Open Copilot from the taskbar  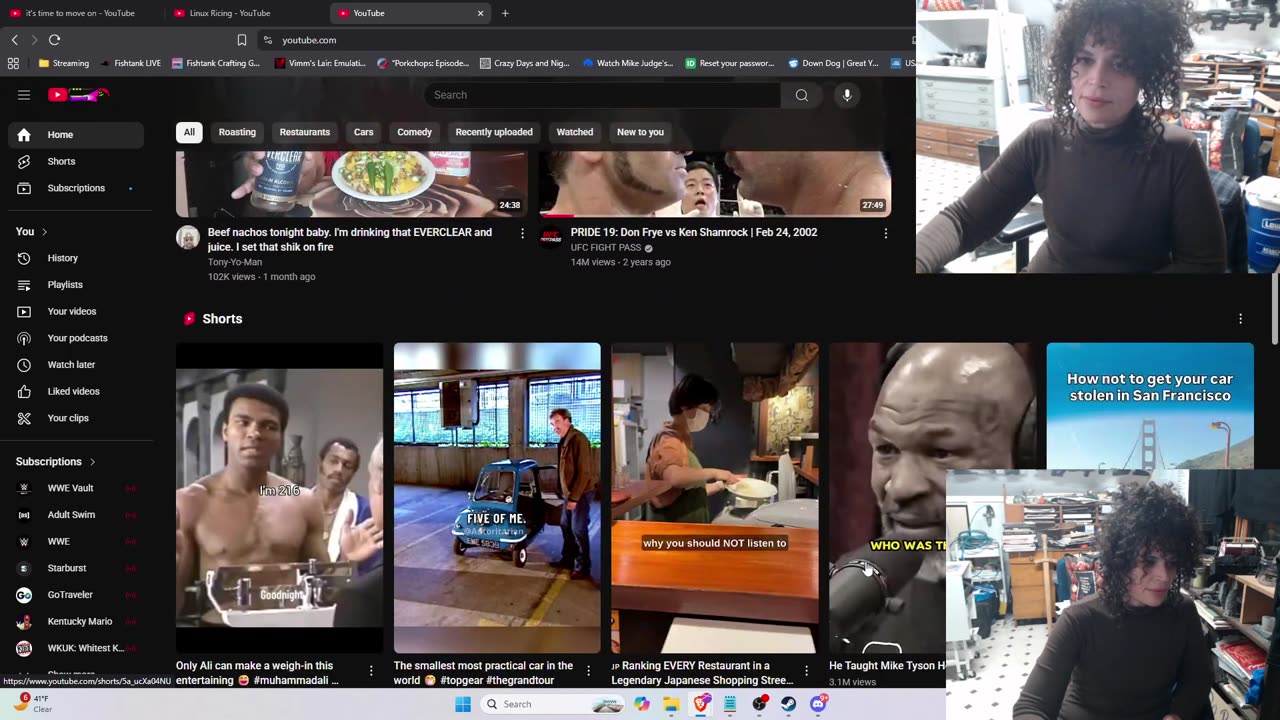click(642, 704)
